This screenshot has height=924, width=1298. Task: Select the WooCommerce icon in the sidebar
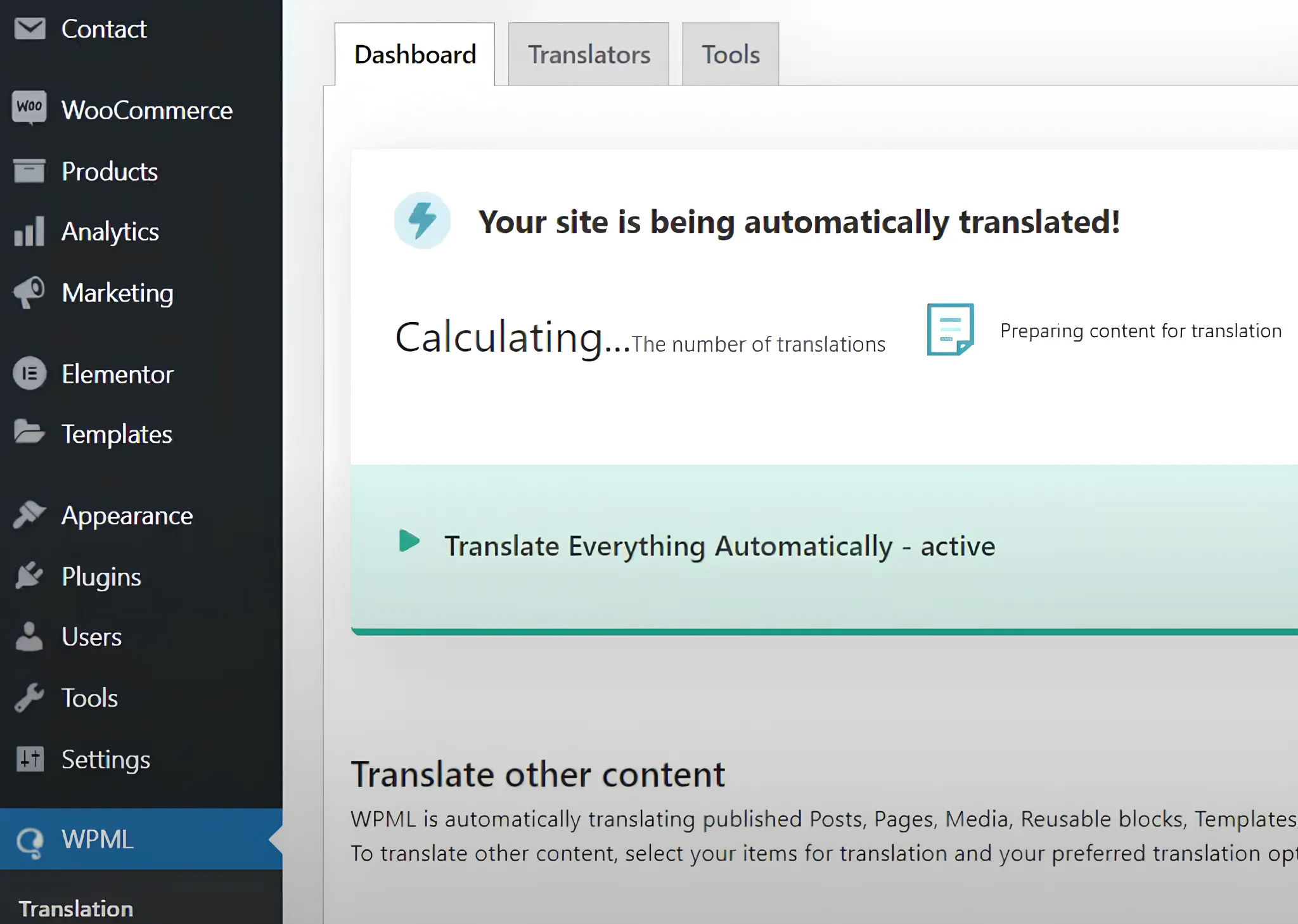tap(29, 108)
